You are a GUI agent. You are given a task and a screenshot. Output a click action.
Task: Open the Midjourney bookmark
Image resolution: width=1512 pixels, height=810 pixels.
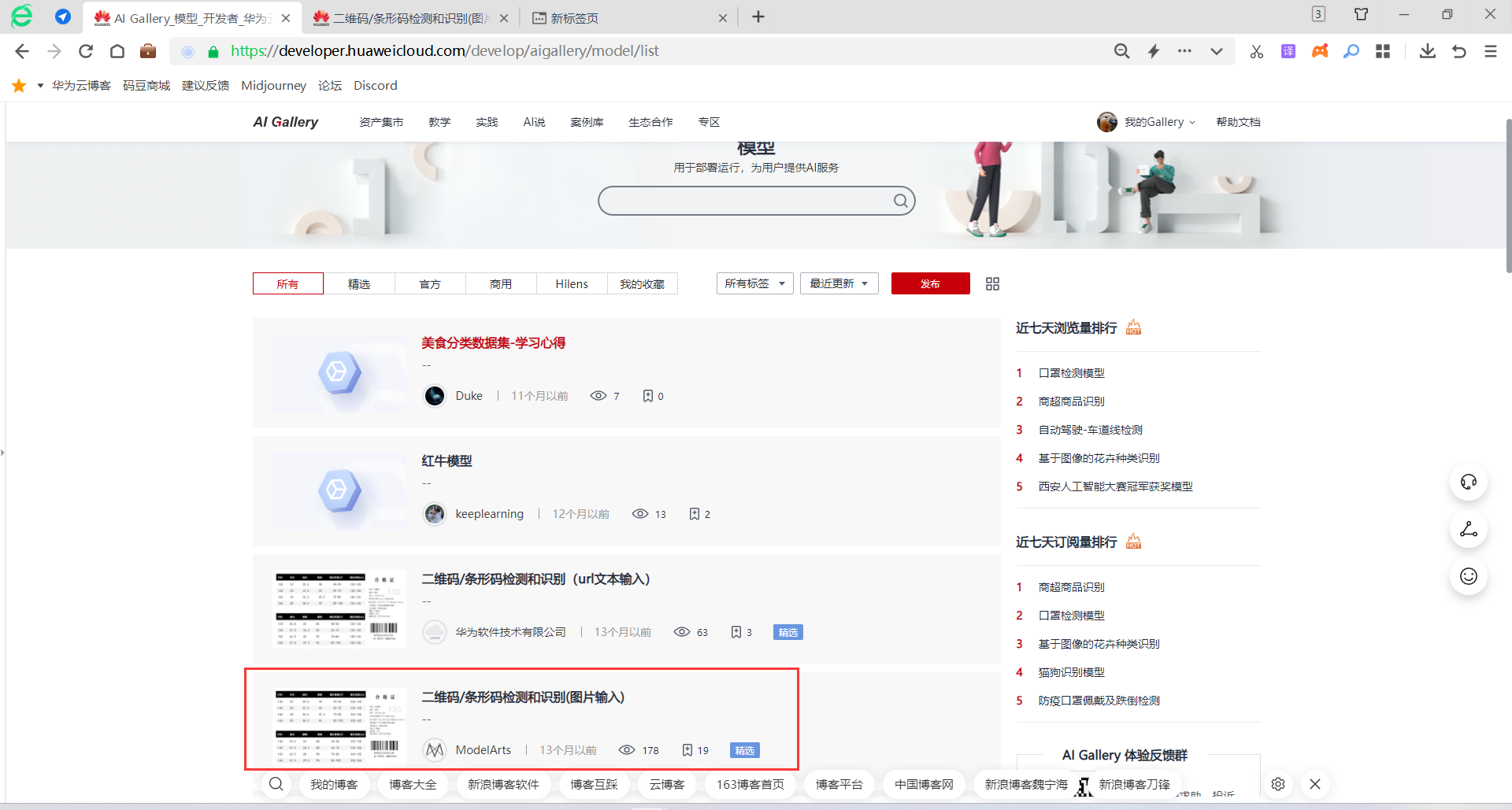tap(273, 85)
